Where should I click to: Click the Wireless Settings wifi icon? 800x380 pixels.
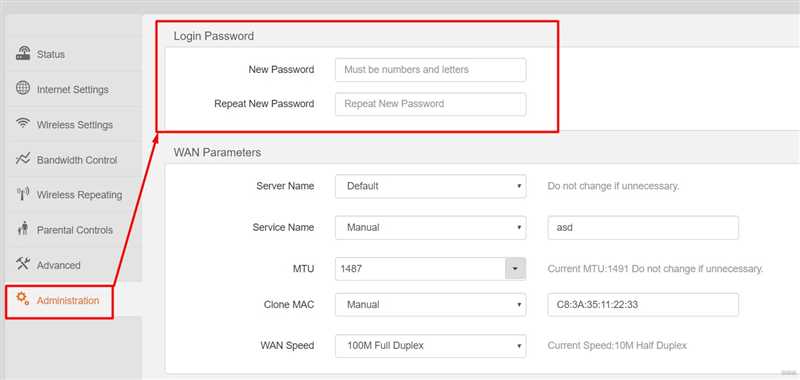click(23, 123)
